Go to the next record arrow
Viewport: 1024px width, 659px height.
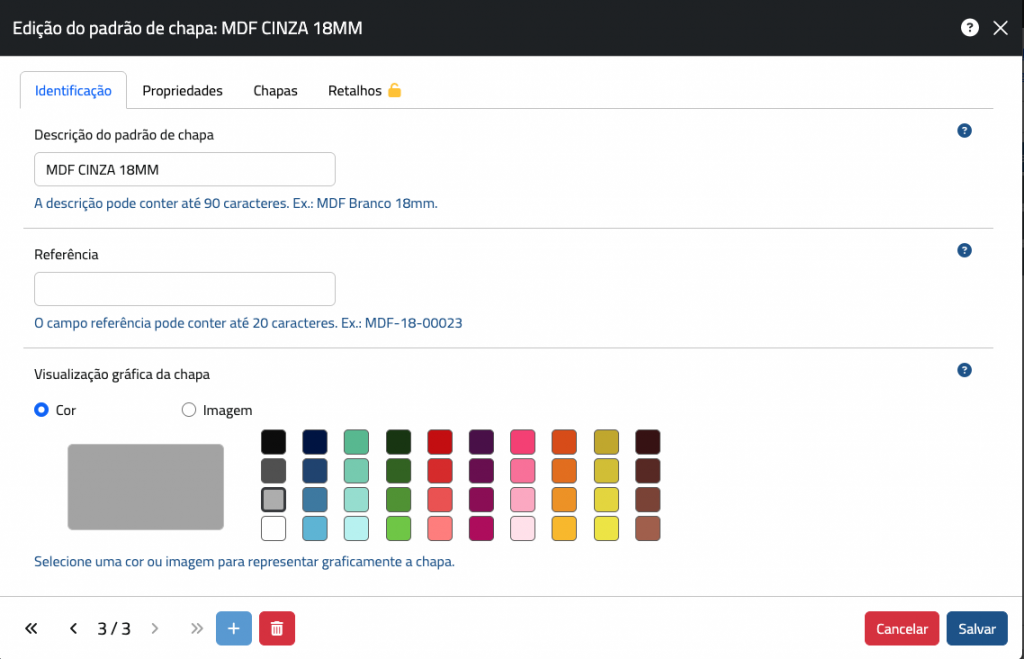coord(155,628)
